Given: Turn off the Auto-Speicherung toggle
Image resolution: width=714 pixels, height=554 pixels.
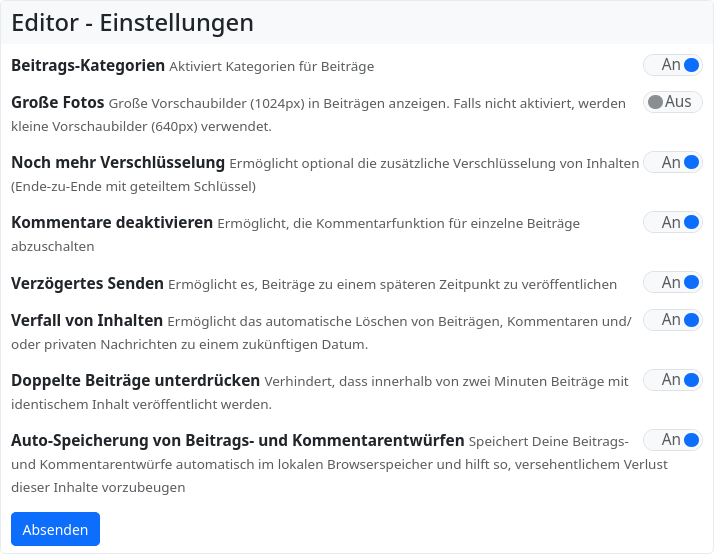Looking at the screenshot, I should (672, 440).
